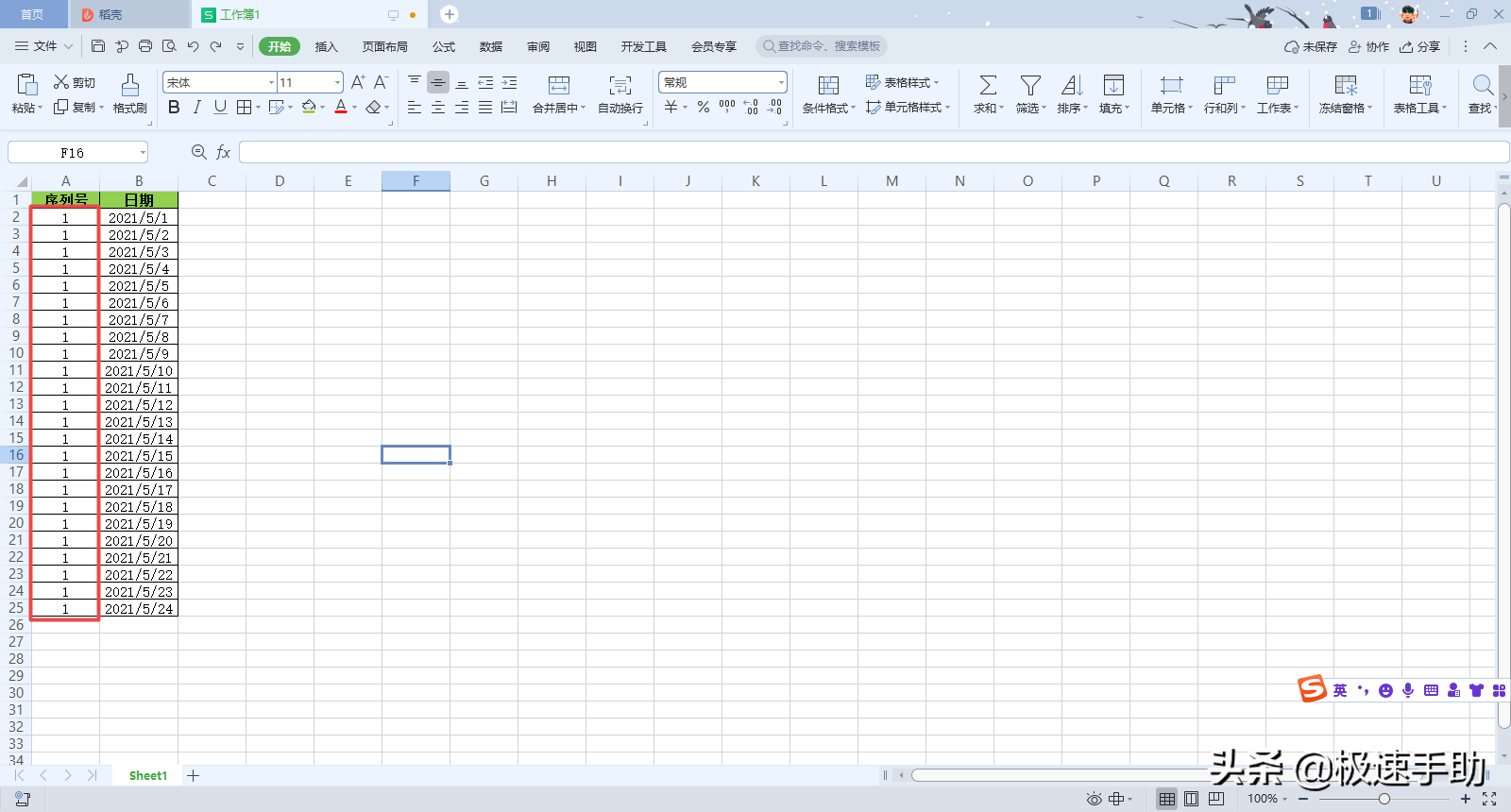Click the Collaborate (协作) button

(1368, 46)
